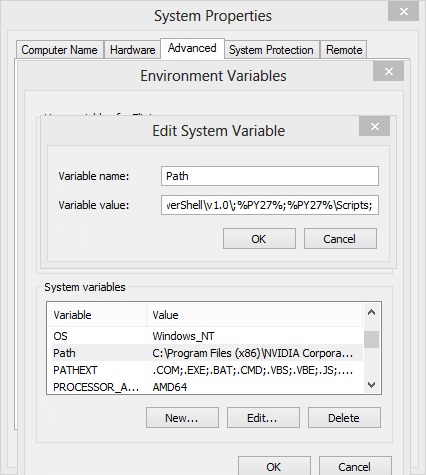Select the Advanced tab
The image size is (426, 475).
[x=192, y=48]
